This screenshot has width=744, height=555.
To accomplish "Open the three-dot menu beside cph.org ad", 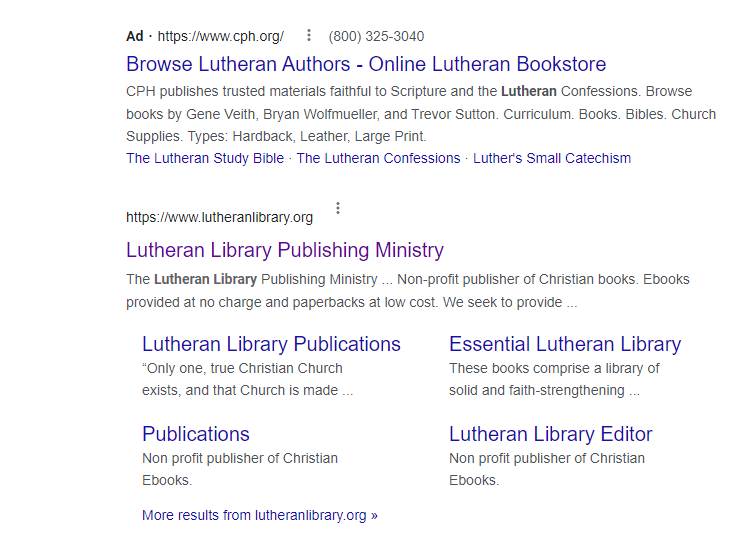I will 309,35.
